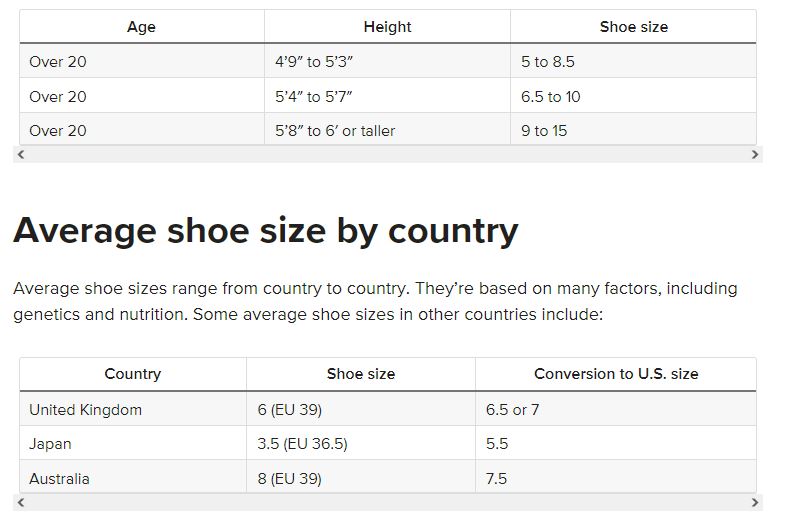Image resolution: width=790 pixels, height=532 pixels.
Task: Click the paragraph about genetics and nutrition
Action: click(x=375, y=301)
